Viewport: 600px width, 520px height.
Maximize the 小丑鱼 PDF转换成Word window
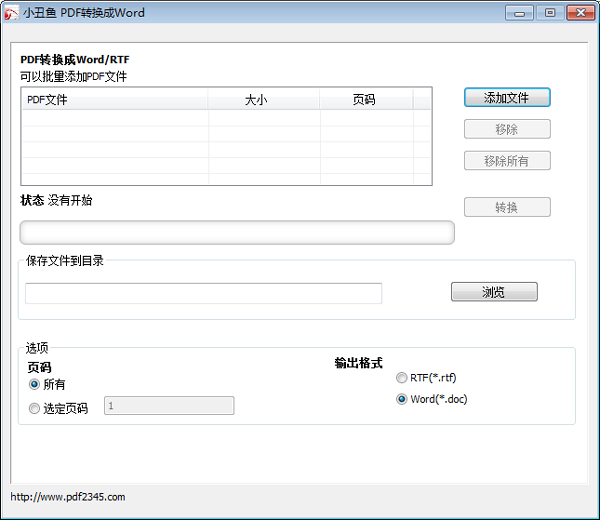click(549, 13)
